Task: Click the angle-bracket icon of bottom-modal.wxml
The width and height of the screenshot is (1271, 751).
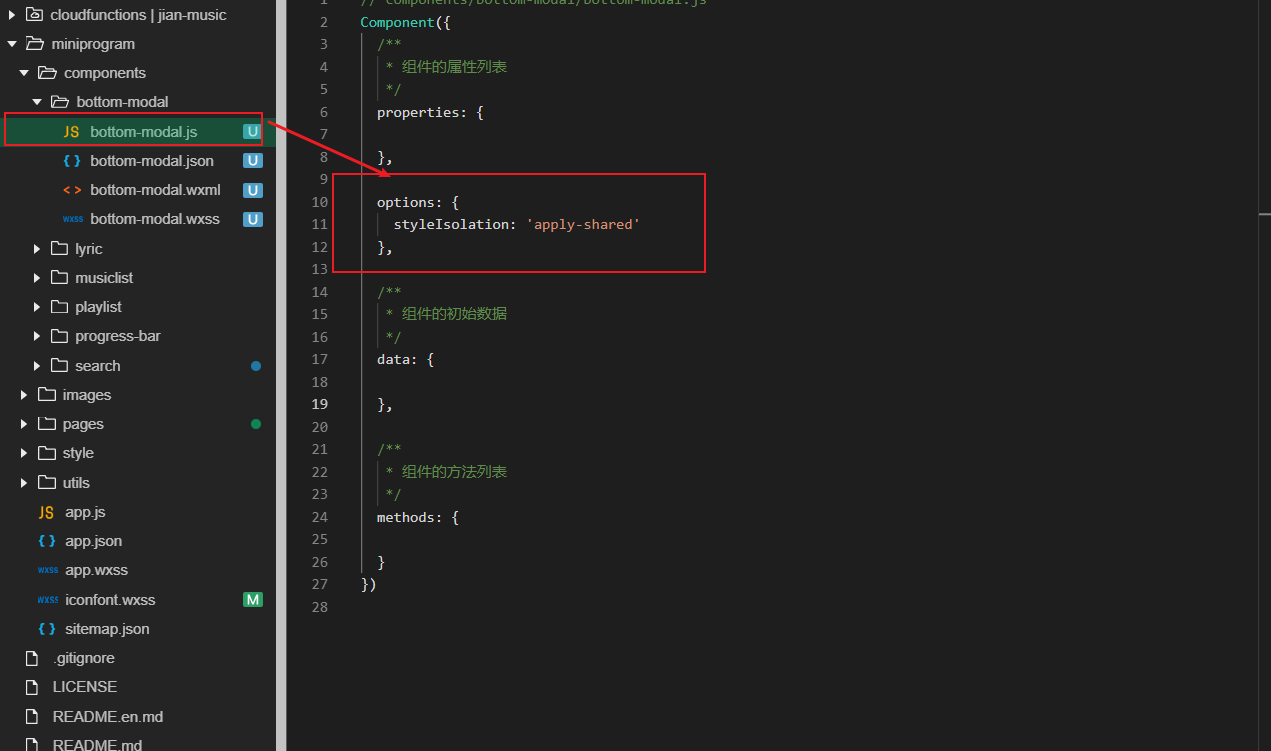Action: (71, 190)
